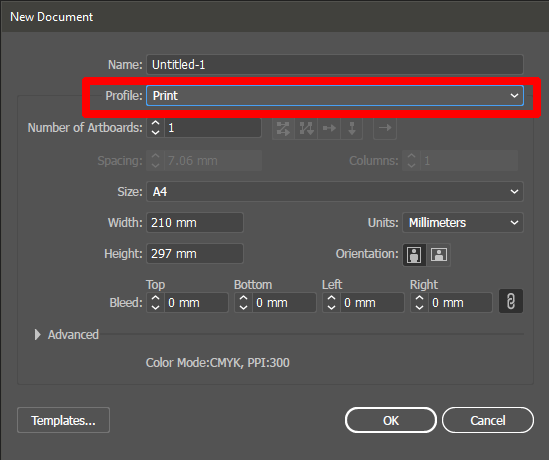This screenshot has width=549, height=460.
Task: Open the Units dropdown showing Millimeters
Action: pyautogui.click(x=463, y=223)
